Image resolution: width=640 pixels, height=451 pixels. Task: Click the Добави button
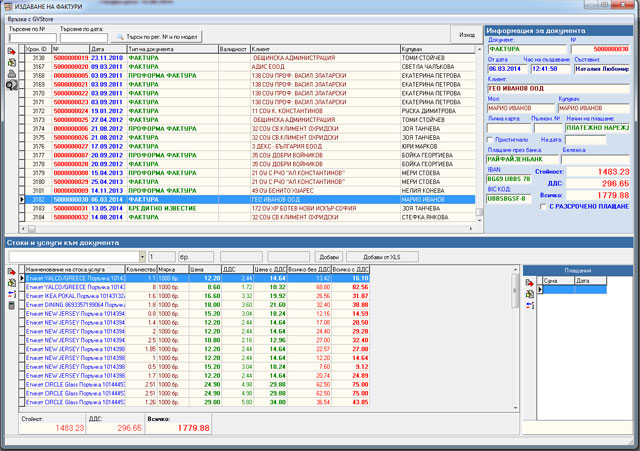point(329,257)
